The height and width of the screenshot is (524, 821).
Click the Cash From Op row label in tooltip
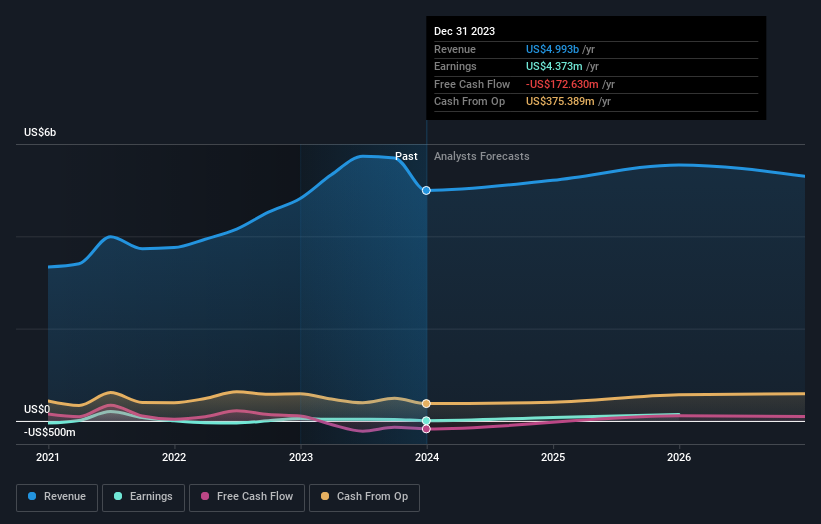click(x=469, y=102)
